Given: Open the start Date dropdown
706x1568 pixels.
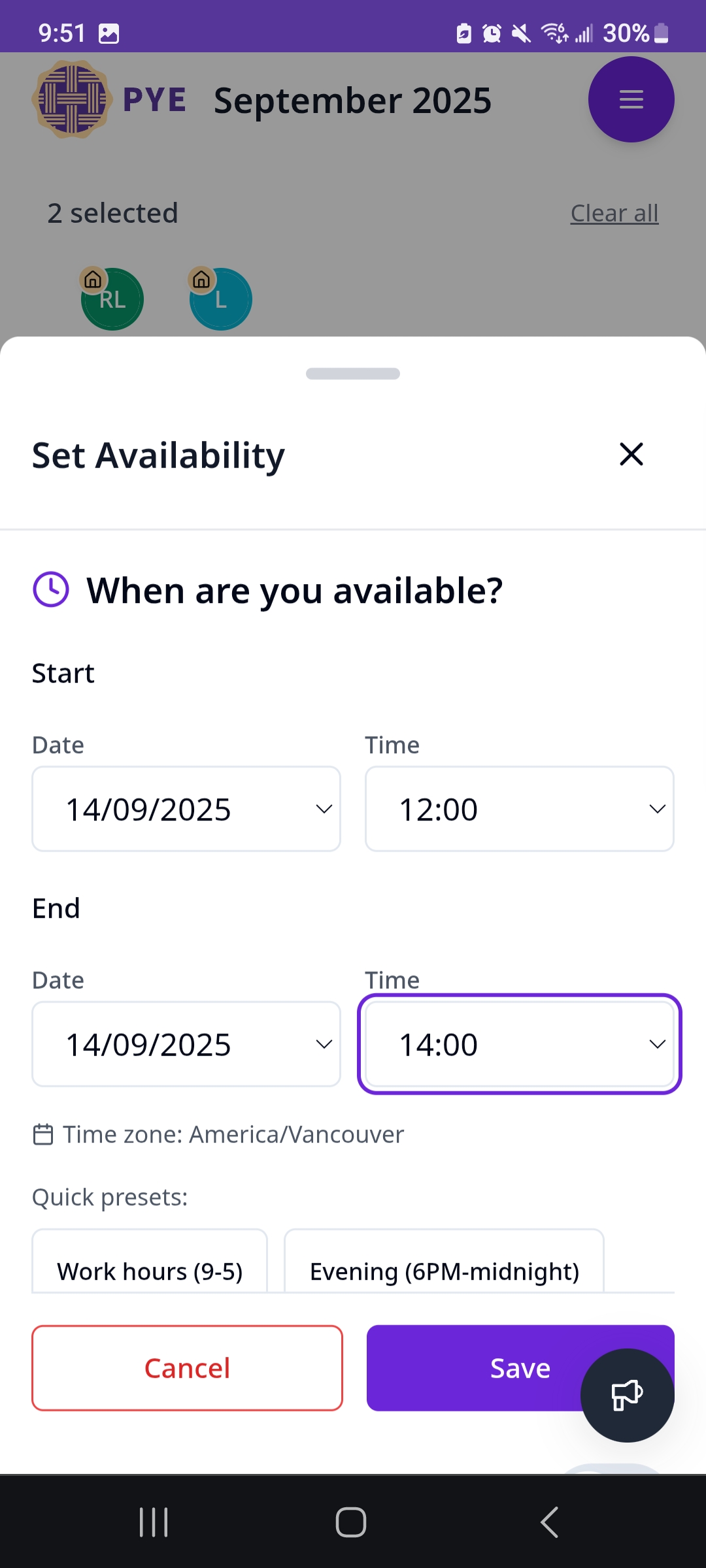Looking at the screenshot, I should (186, 808).
